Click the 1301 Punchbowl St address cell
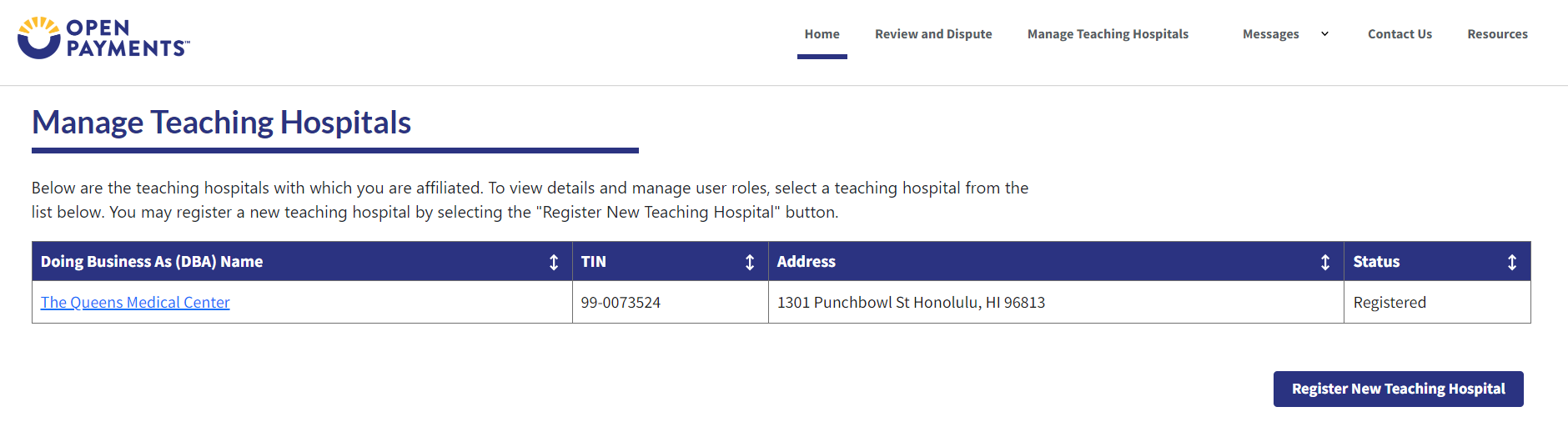Viewport: 1568px width, 427px height. click(911, 303)
